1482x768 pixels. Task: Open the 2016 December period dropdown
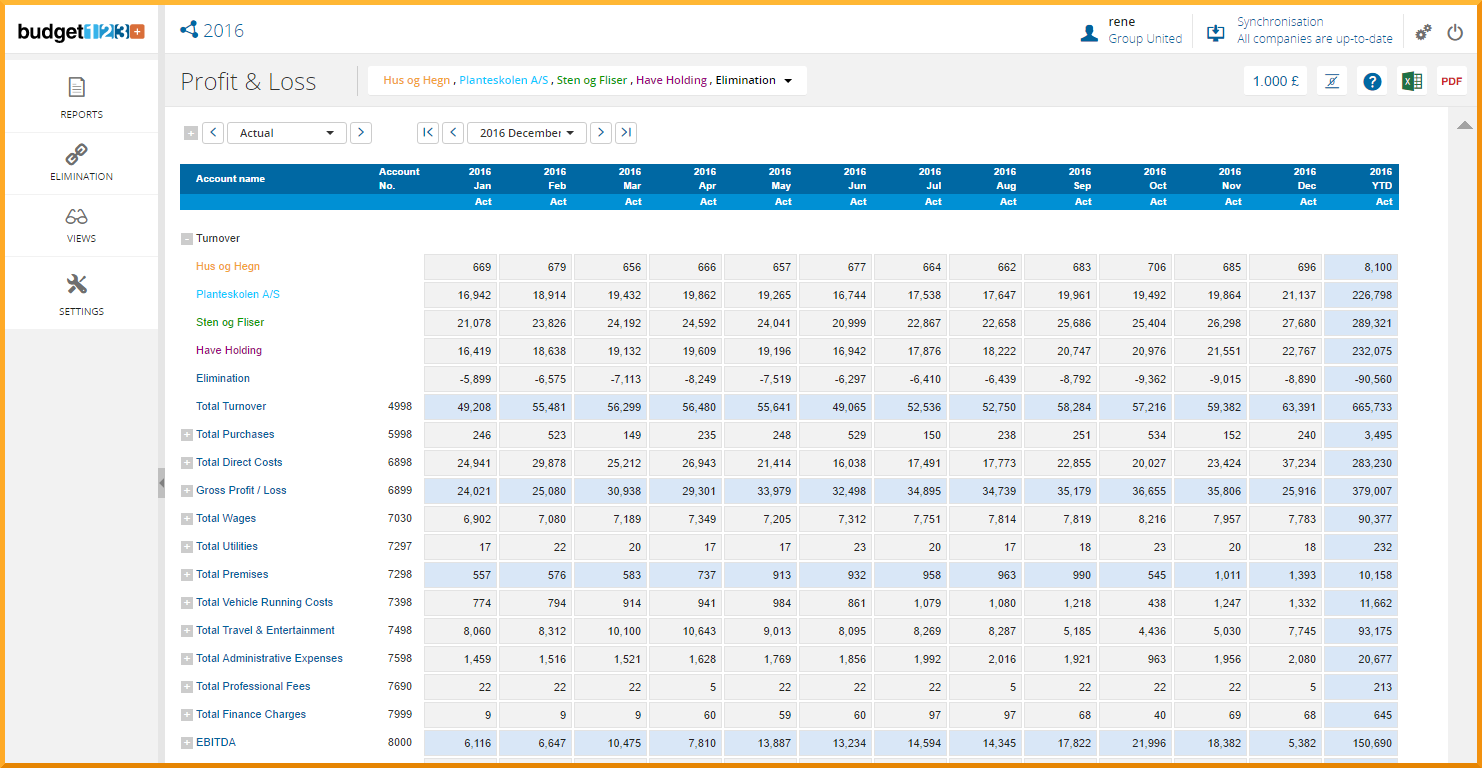[x=527, y=133]
